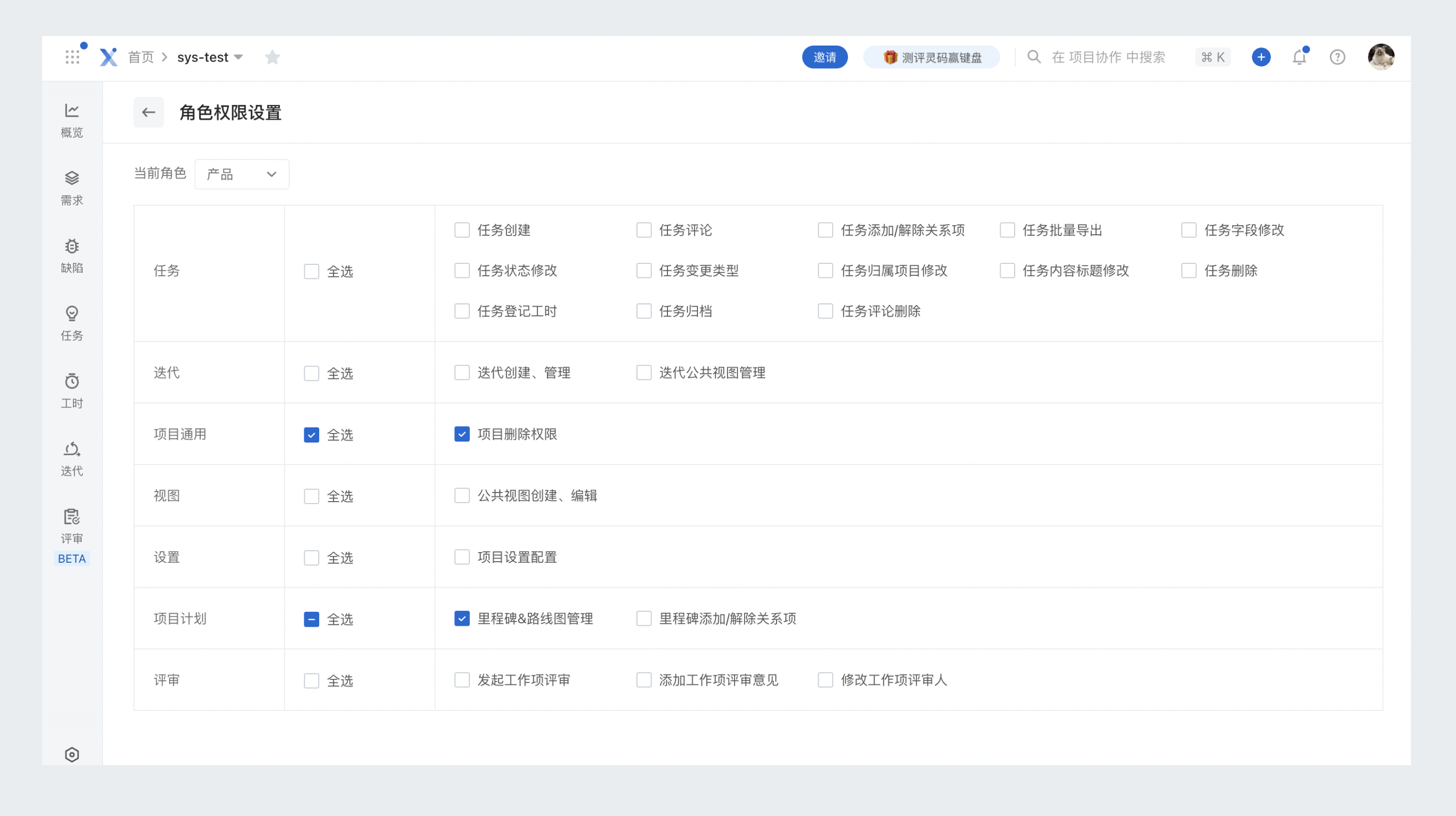Open the sys-test project dropdown

click(x=210, y=57)
